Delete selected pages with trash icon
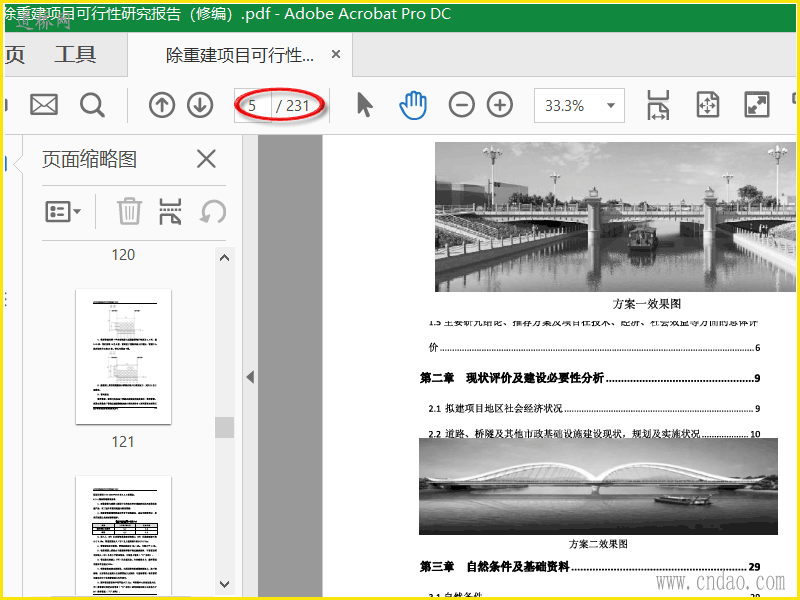 (129, 211)
